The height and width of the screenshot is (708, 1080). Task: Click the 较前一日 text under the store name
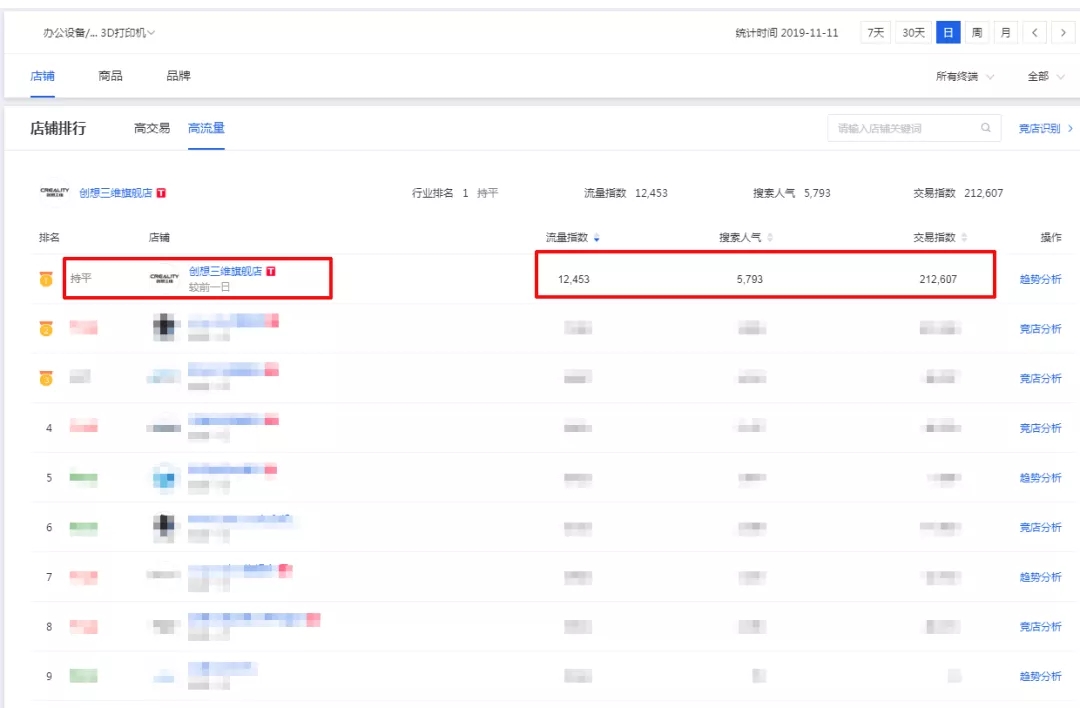(x=209, y=287)
